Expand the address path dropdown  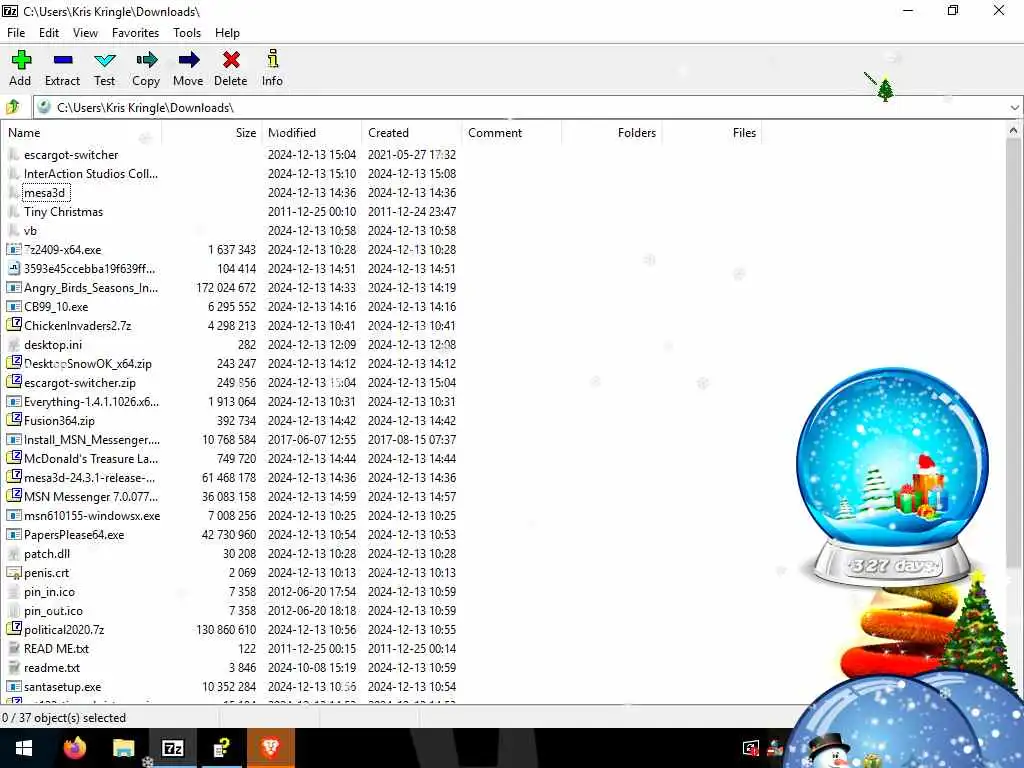(1014, 107)
